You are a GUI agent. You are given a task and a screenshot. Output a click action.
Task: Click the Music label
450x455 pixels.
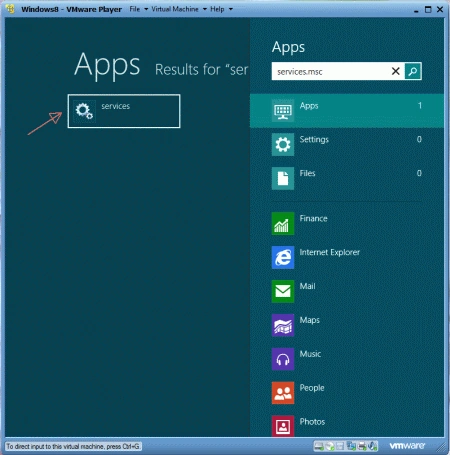click(310, 354)
